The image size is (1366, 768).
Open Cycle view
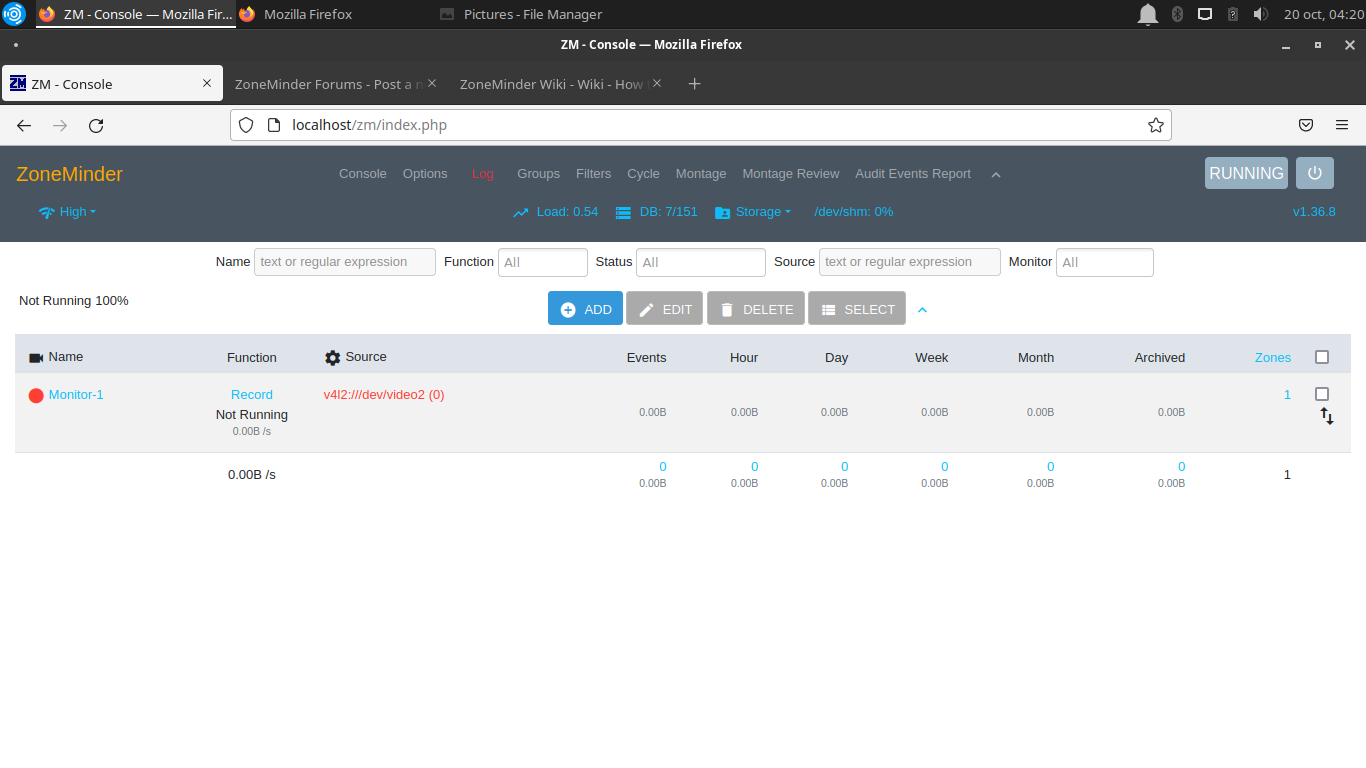pos(643,174)
